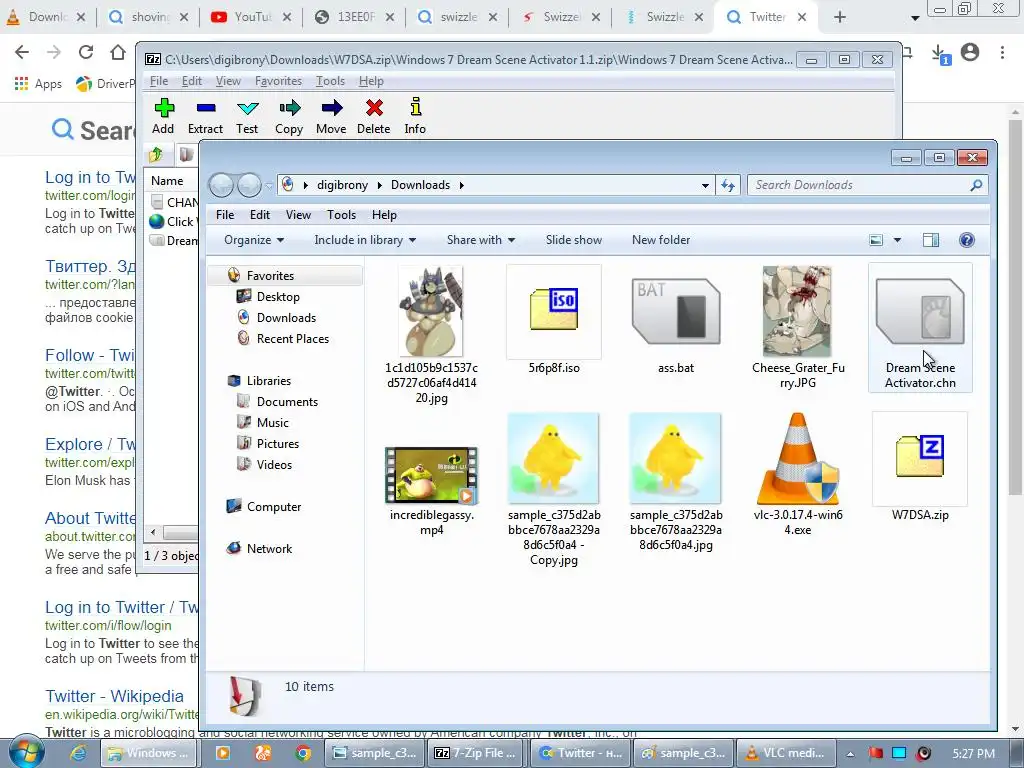
Task: Expand digibrony breadcrumb arrow
Action: (379, 185)
